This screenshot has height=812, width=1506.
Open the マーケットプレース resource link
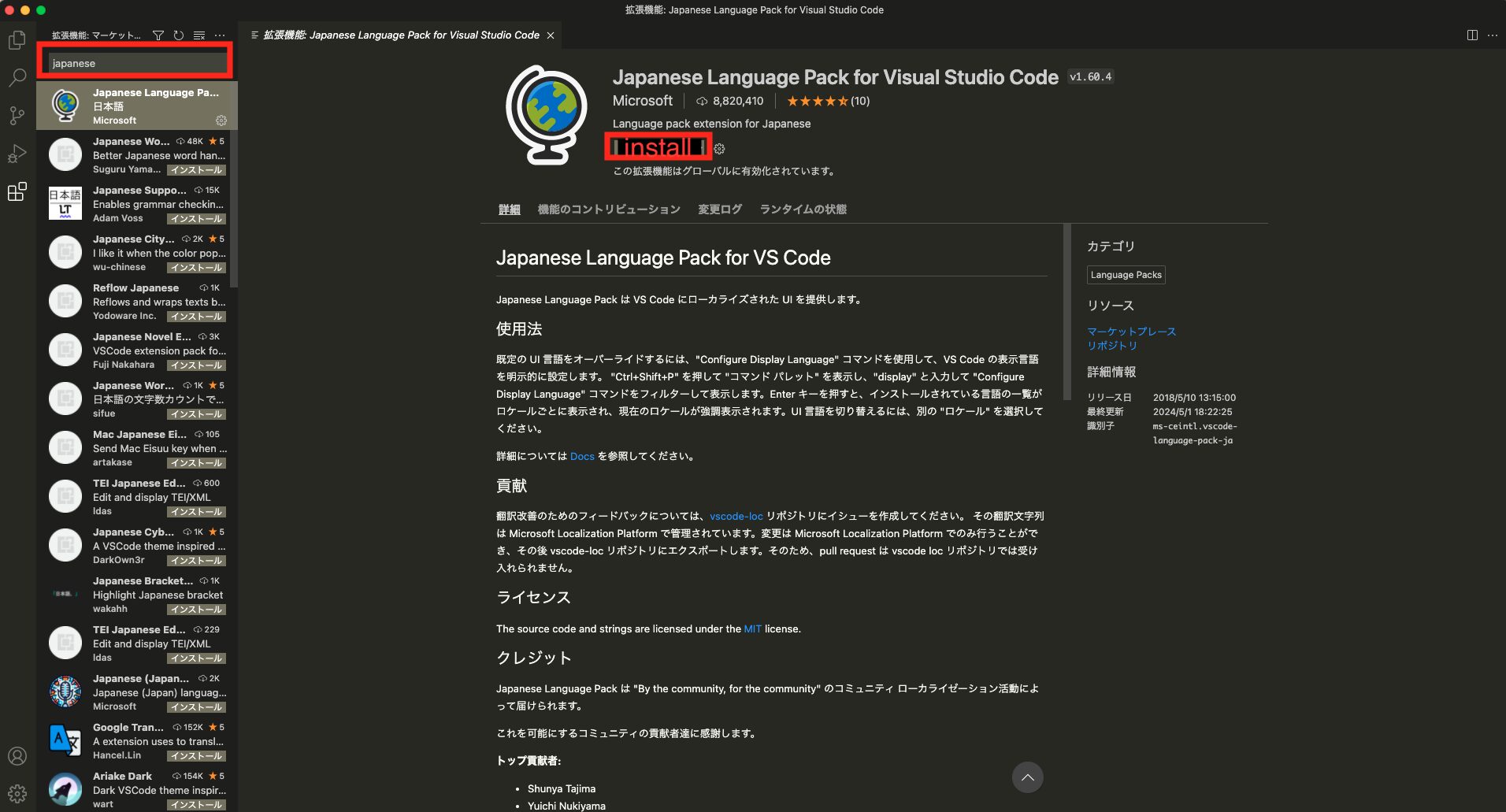[1132, 332]
